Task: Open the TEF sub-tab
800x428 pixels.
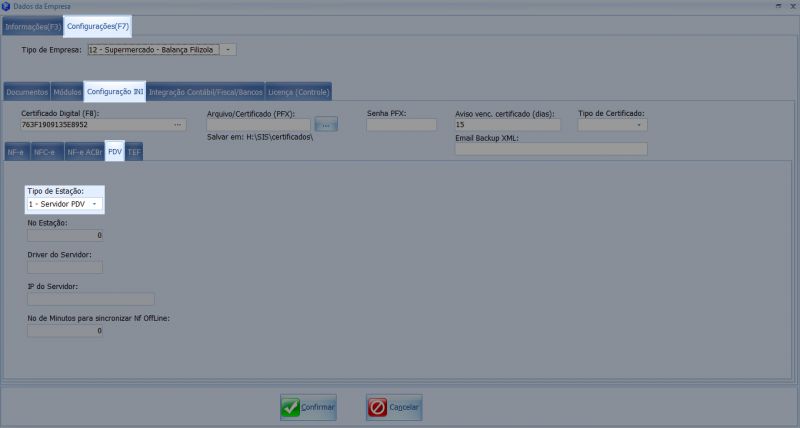Action: [x=134, y=152]
